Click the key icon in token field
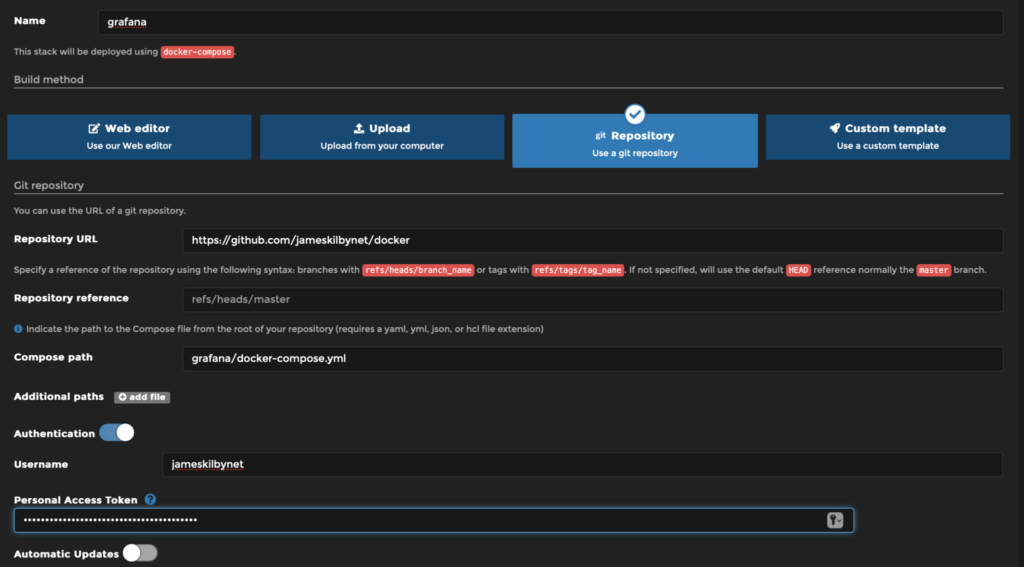Viewport: 1024px width, 567px height. (x=835, y=520)
